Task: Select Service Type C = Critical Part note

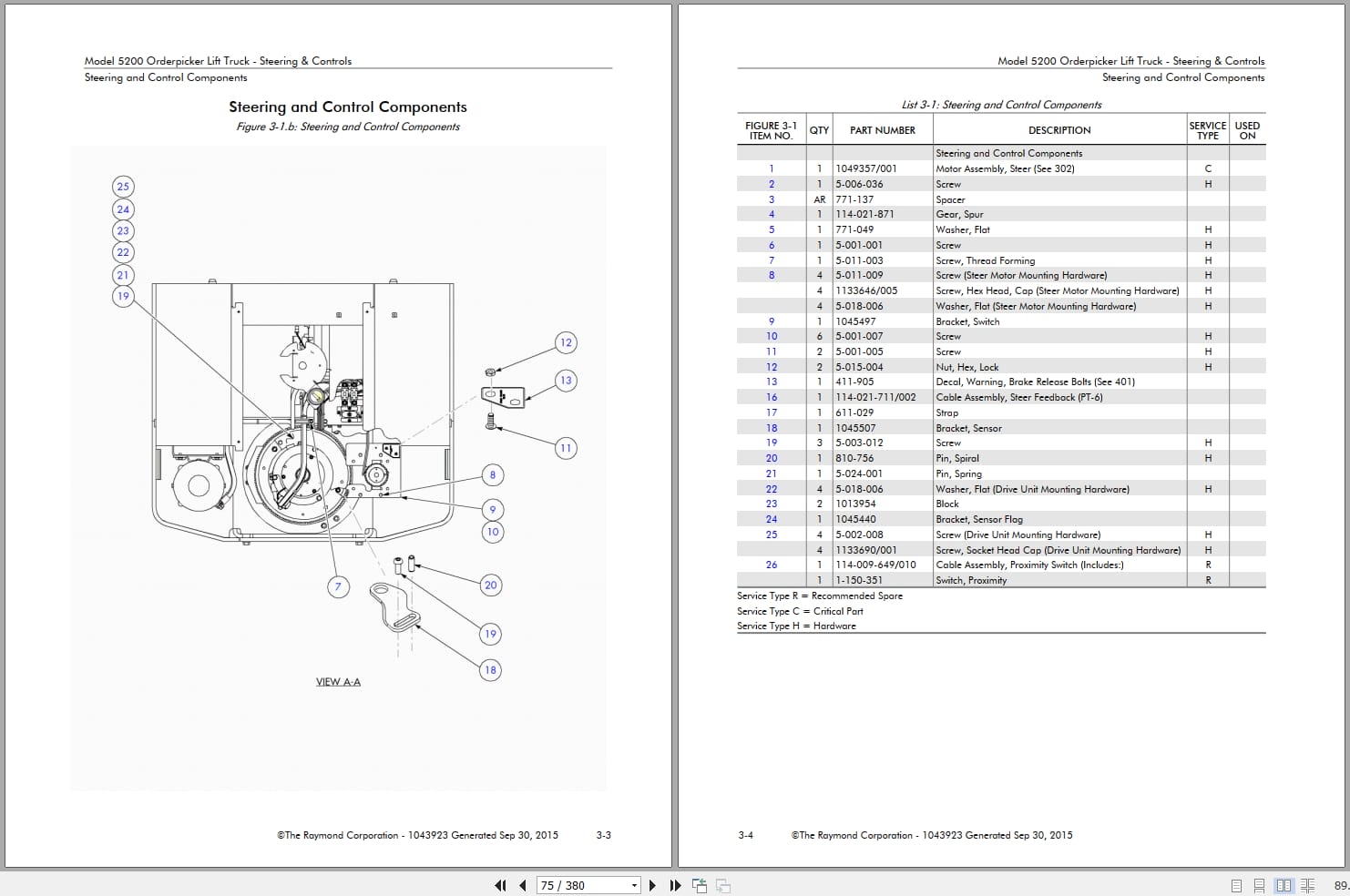Action: (800, 611)
